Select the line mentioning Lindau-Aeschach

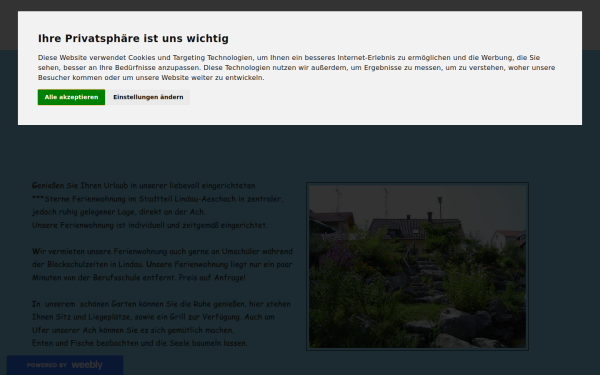(158, 199)
